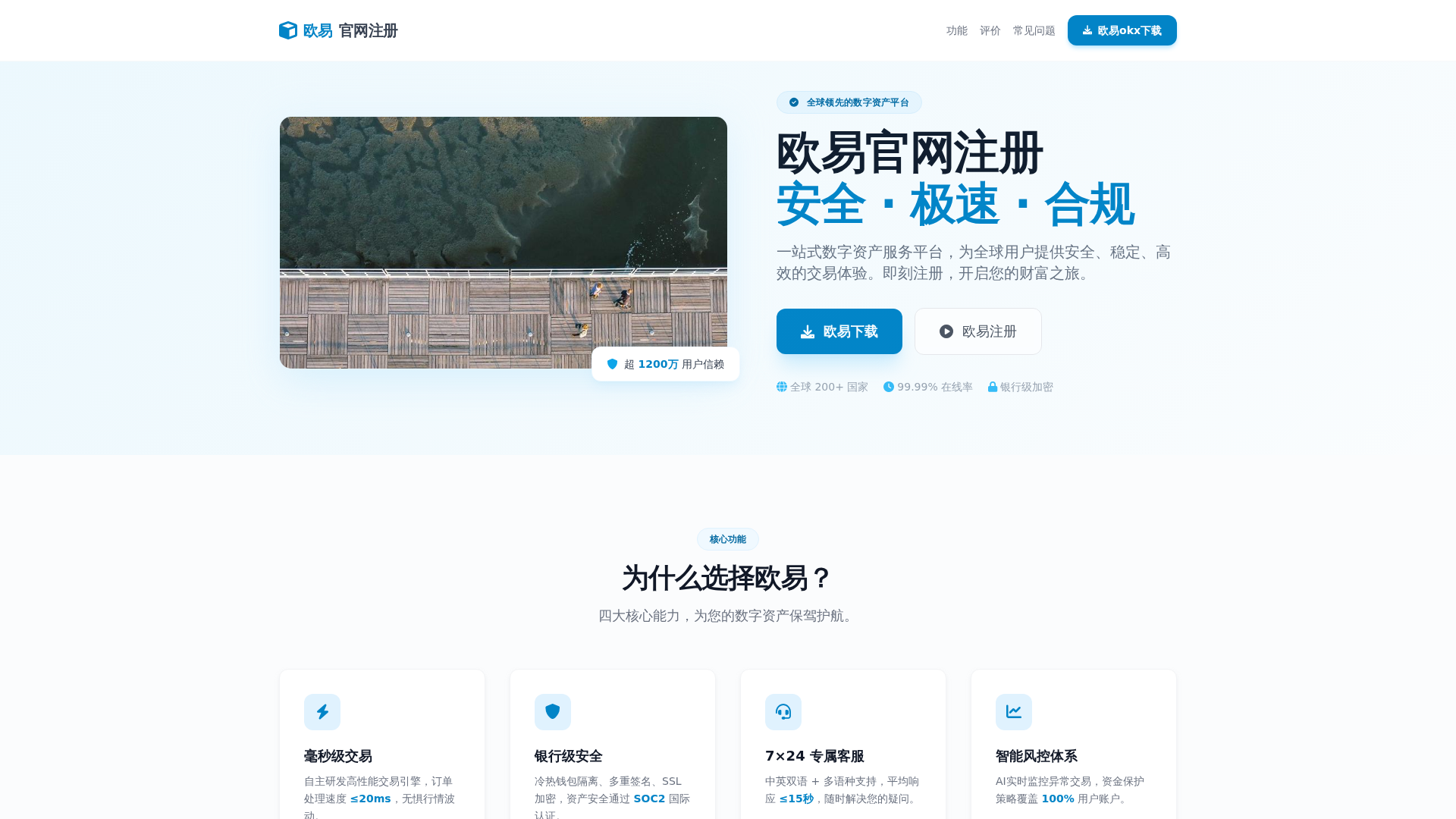Click the 核心功能 pill label

(x=728, y=539)
